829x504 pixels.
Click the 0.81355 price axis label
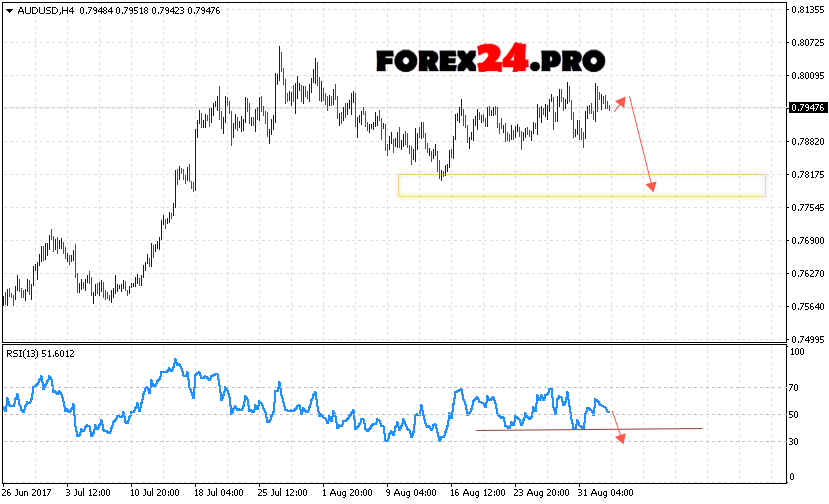[806, 10]
